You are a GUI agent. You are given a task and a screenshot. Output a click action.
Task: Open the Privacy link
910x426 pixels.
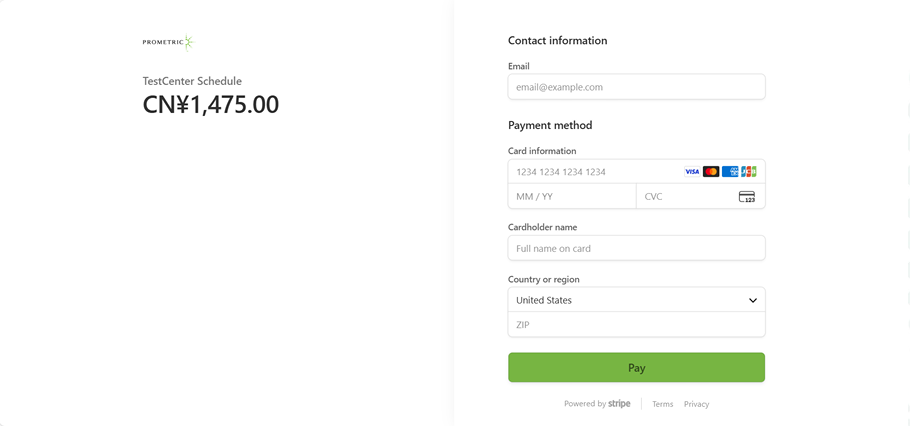click(697, 404)
